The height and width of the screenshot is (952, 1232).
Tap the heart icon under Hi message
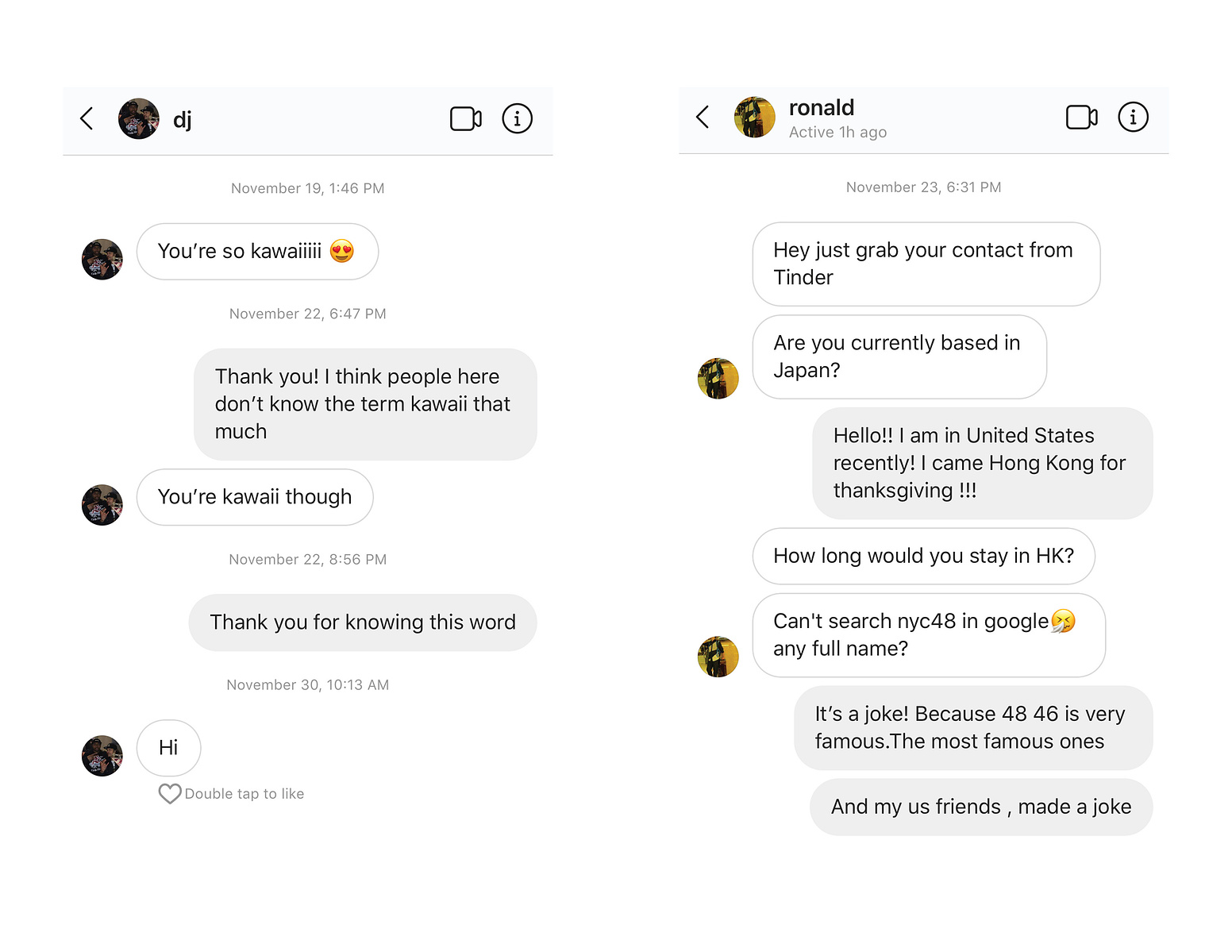pos(170,793)
